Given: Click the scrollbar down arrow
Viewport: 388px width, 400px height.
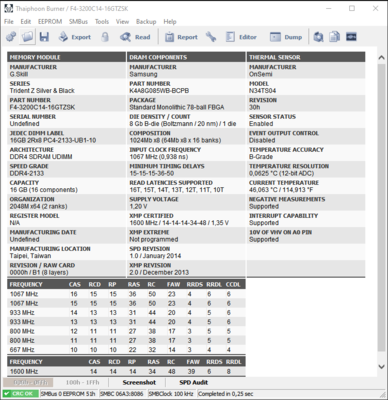Looking at the screenshot, I should click(382, 366).
